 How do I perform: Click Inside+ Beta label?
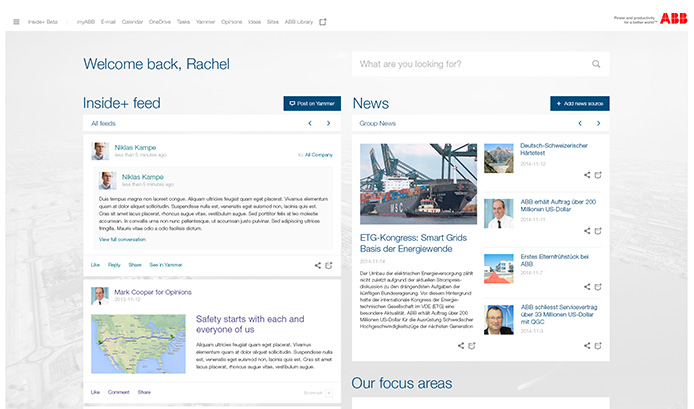point(42,22)
